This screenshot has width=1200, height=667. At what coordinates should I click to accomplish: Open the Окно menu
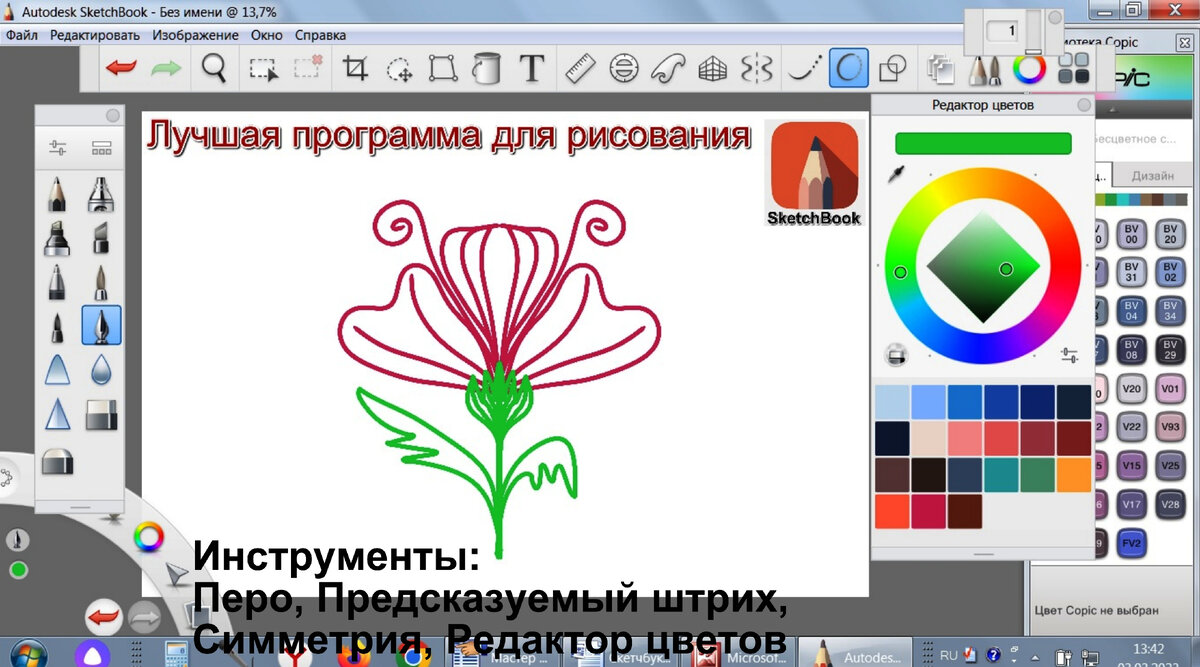click(265, 34)
